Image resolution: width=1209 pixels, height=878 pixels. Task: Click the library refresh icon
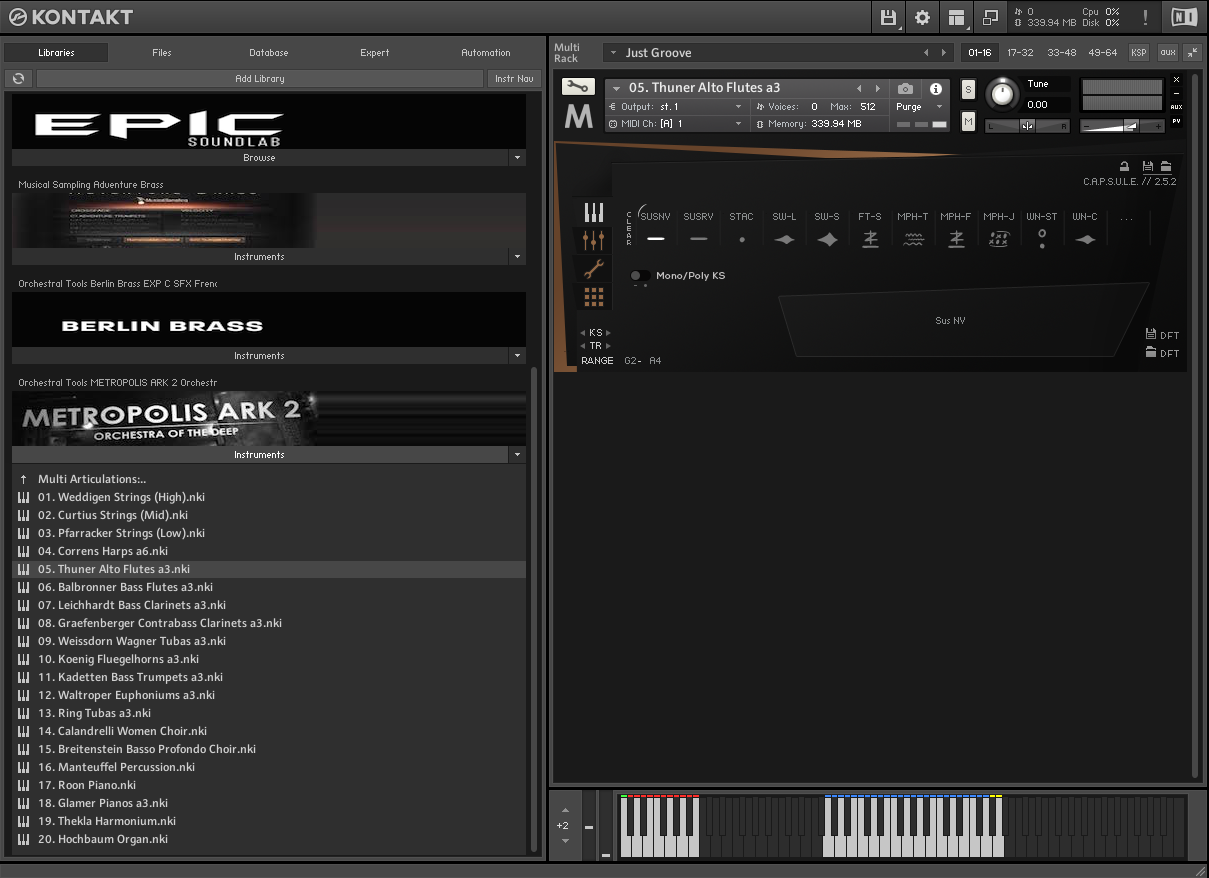pos(18,78)
